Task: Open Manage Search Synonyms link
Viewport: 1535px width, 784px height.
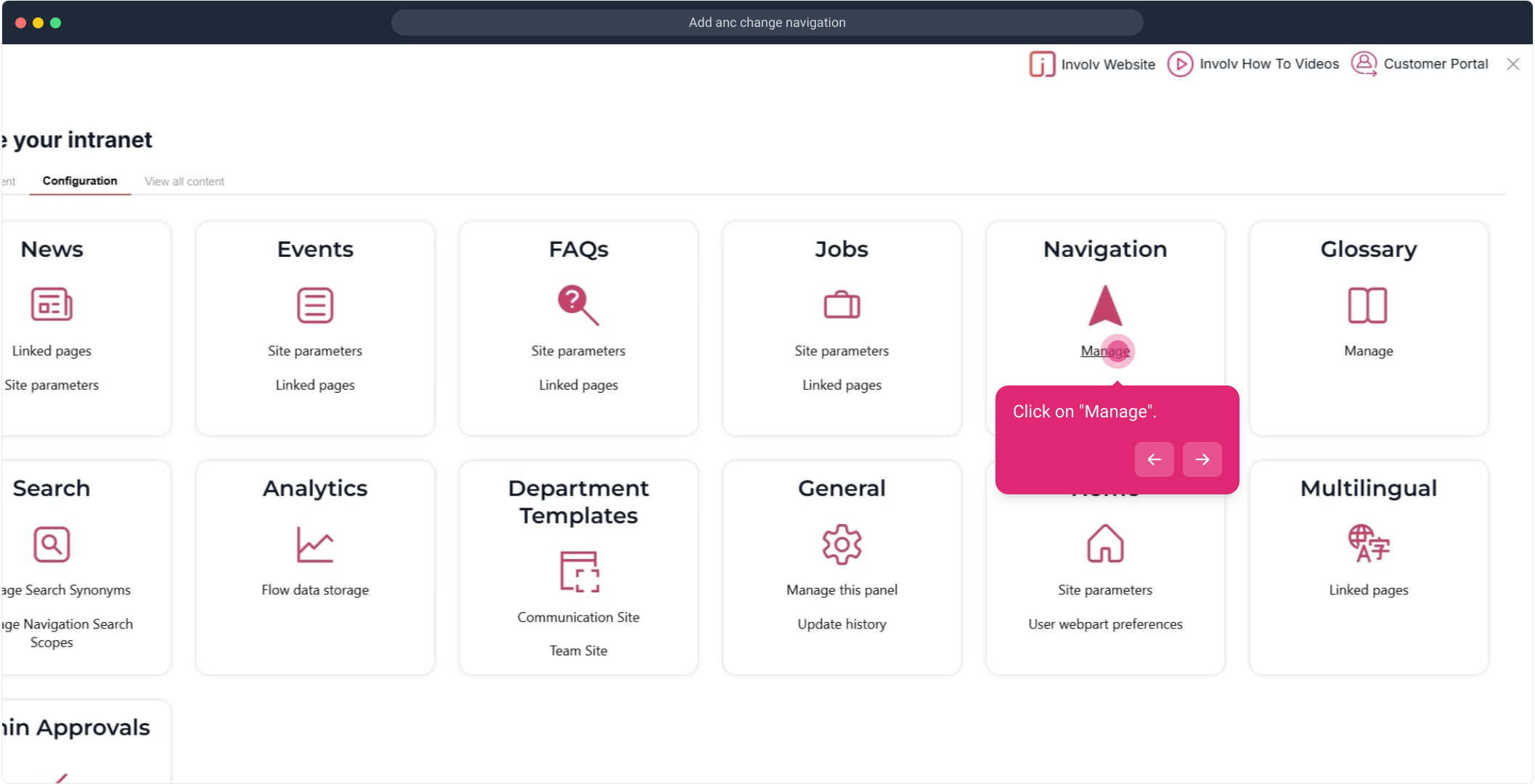Action: [66, 590]
